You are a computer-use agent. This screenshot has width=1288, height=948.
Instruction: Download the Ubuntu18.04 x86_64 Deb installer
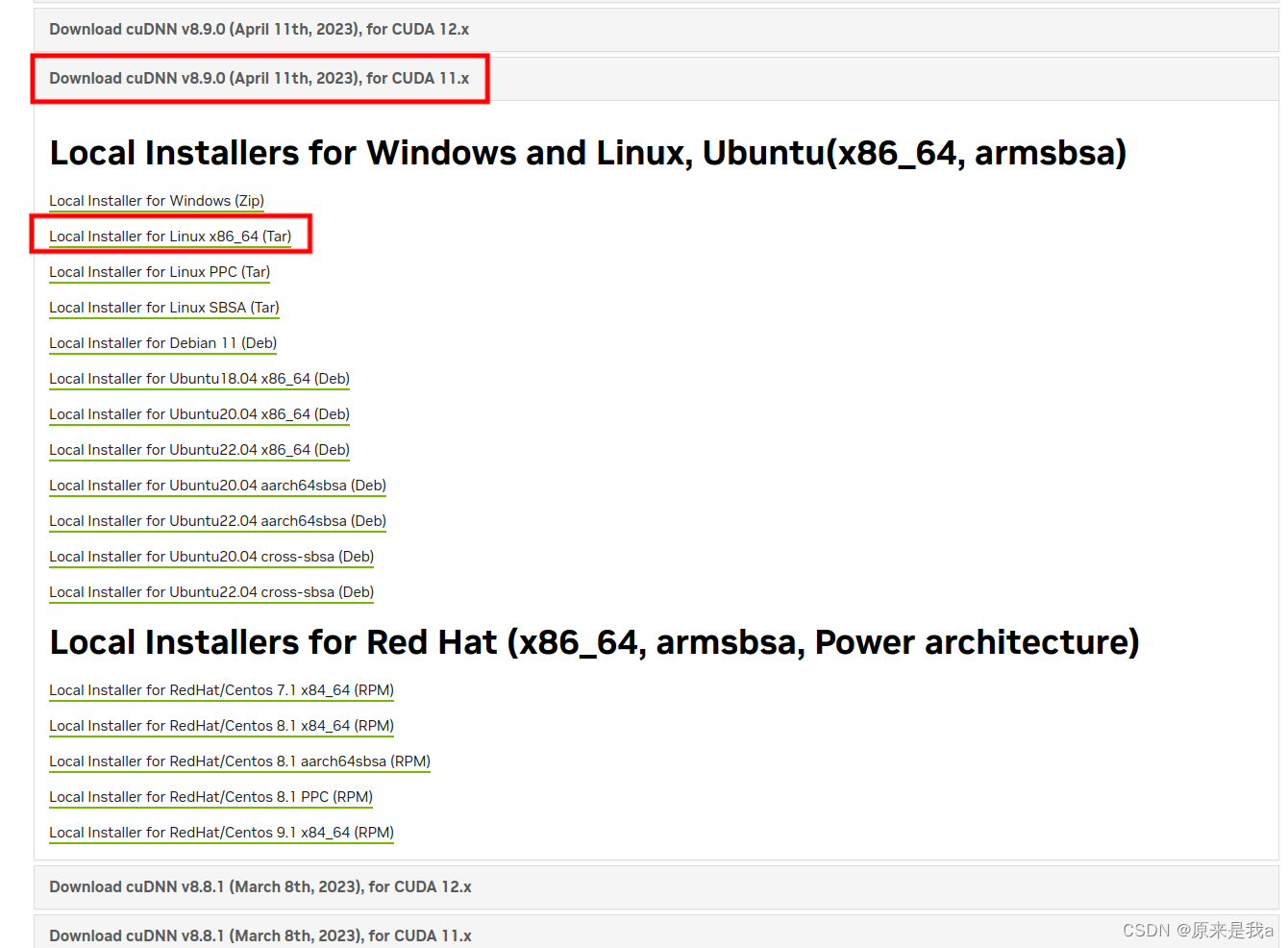point(199,379)
